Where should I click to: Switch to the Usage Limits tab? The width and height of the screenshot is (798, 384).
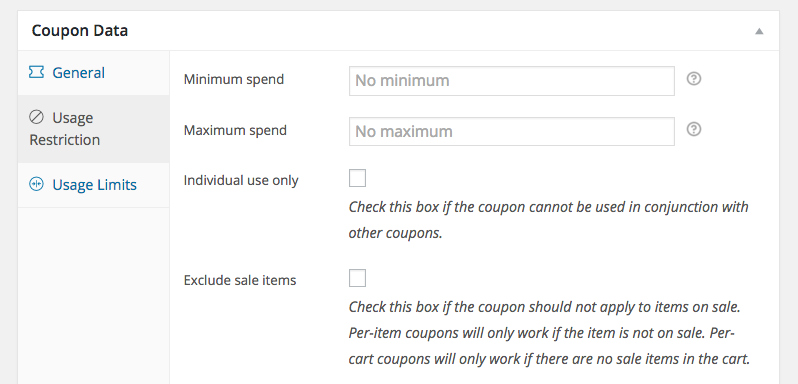94,185
